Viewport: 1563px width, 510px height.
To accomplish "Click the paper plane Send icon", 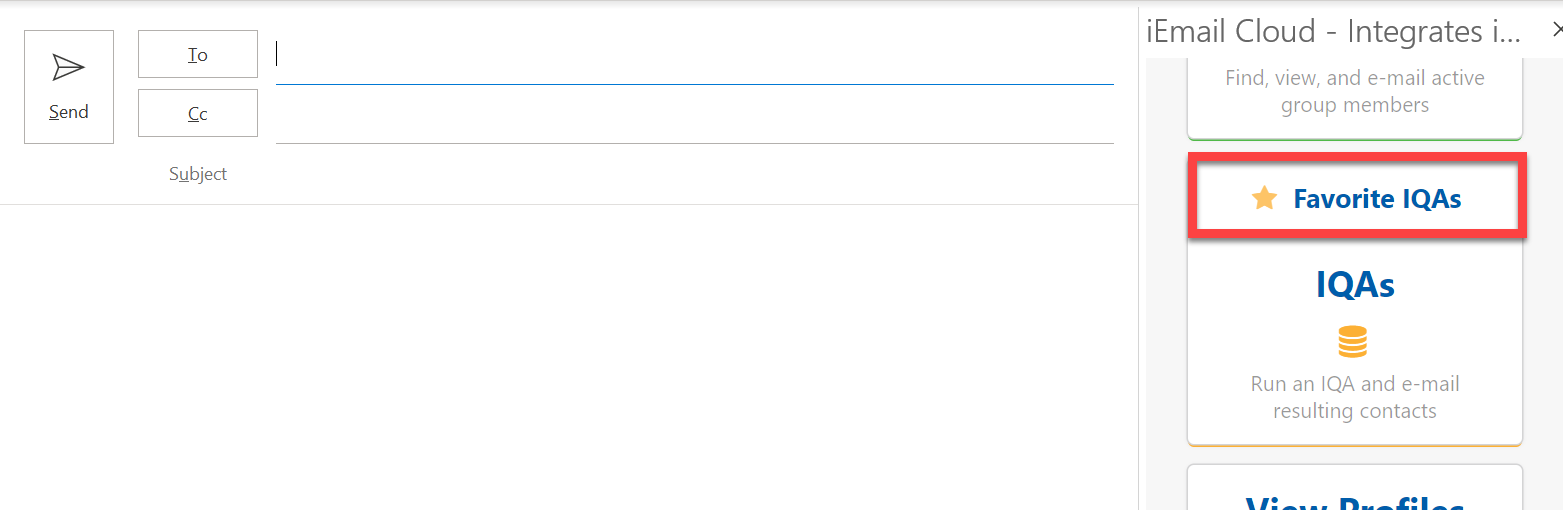I will pos(68,67).
